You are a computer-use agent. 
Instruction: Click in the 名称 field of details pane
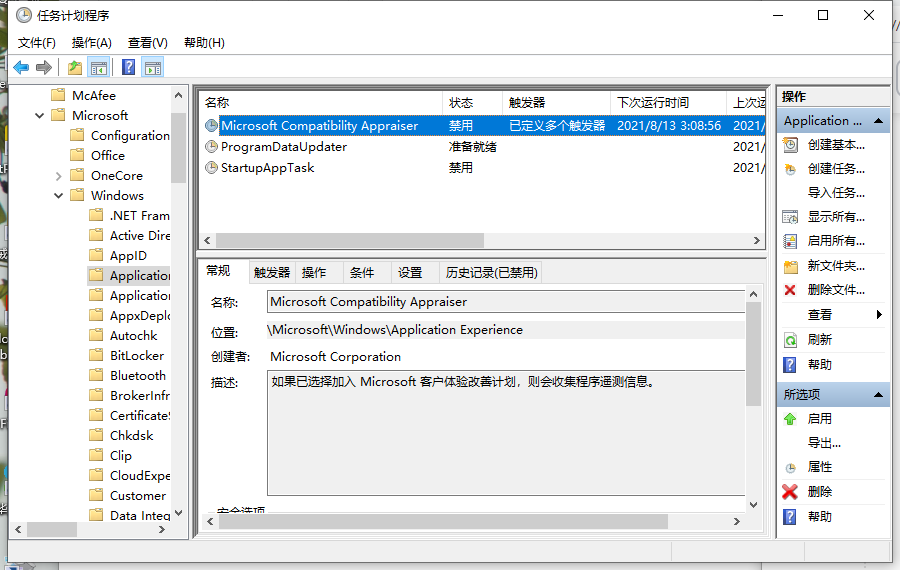(x=506, y=301)
